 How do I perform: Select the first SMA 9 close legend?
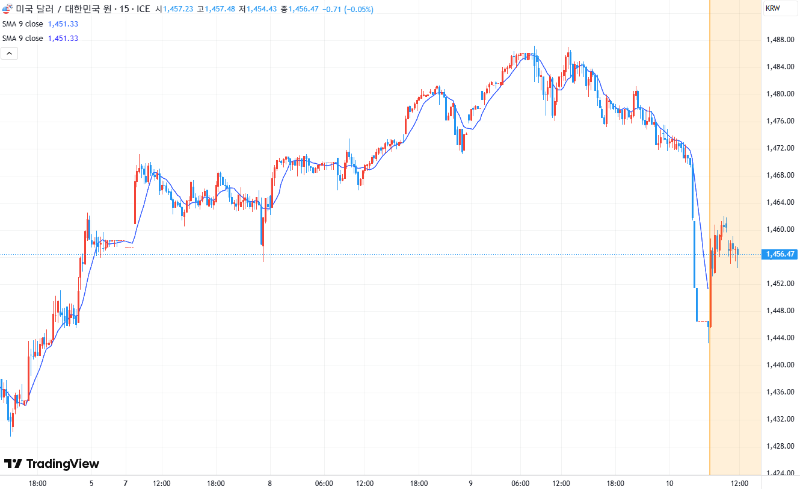[x=22, y=23]
